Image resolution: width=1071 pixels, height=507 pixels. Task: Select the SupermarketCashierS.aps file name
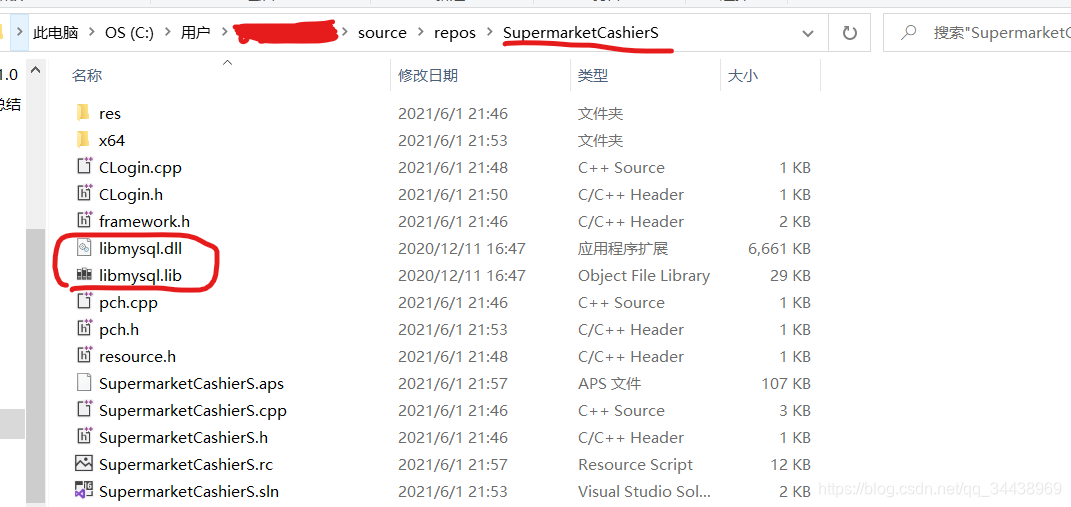(x=191, y=383)
